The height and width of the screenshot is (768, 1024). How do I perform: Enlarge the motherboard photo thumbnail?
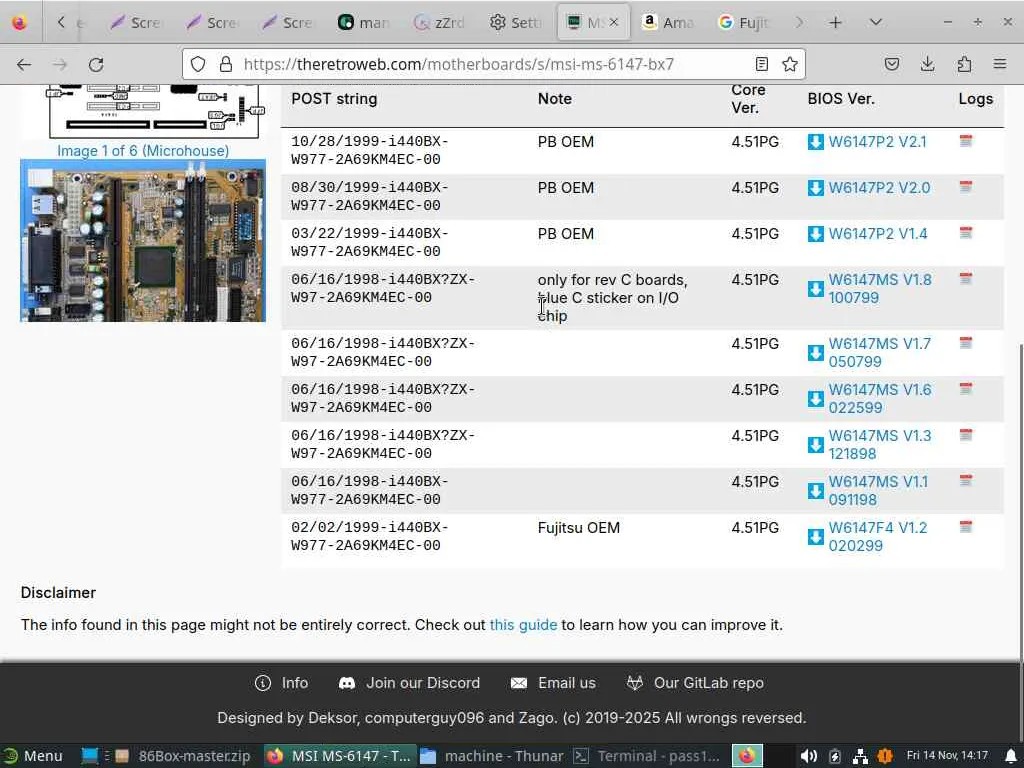click(143, 241)
